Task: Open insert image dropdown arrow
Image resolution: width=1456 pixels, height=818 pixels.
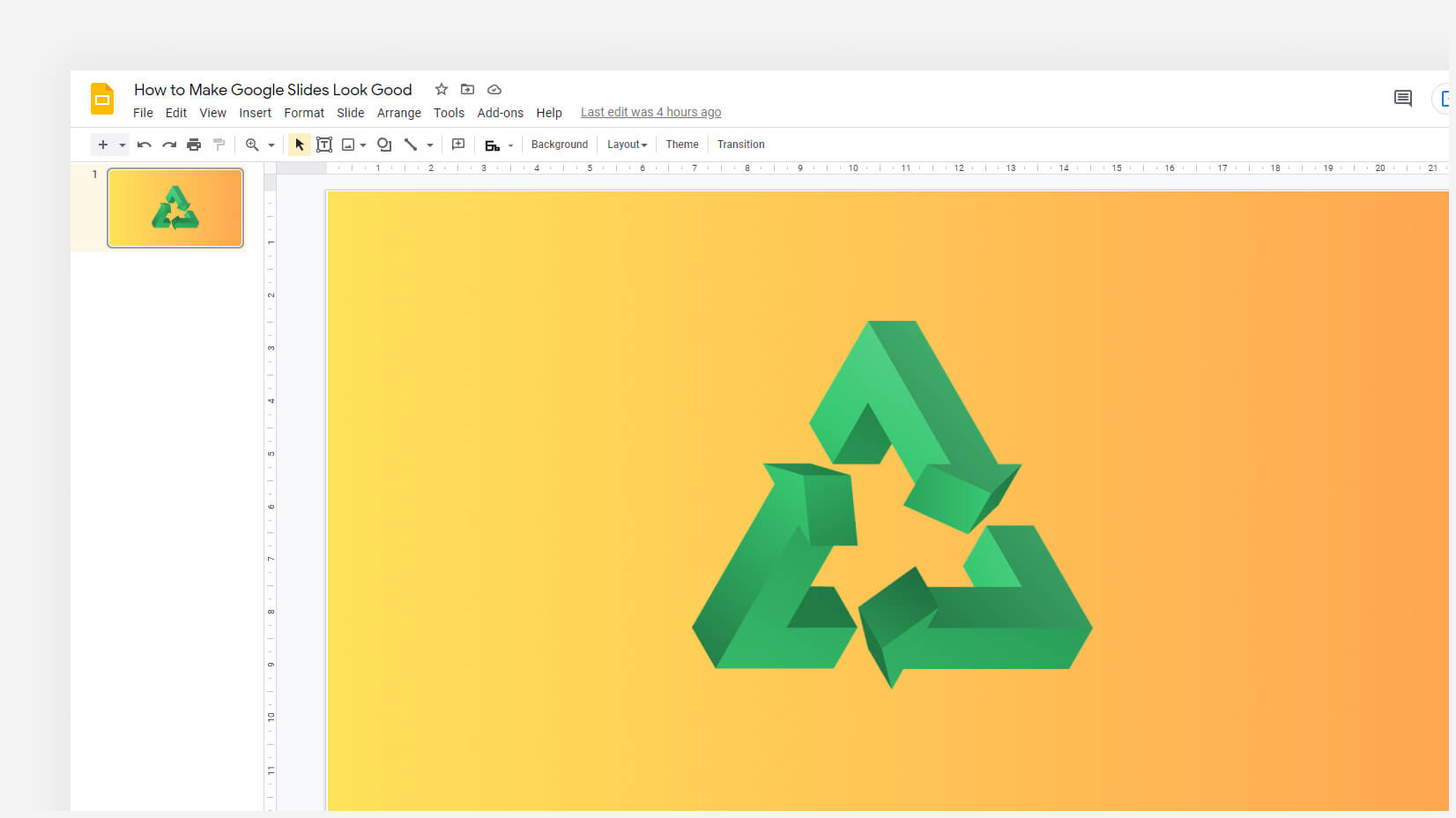Action: tap(363, 145)
